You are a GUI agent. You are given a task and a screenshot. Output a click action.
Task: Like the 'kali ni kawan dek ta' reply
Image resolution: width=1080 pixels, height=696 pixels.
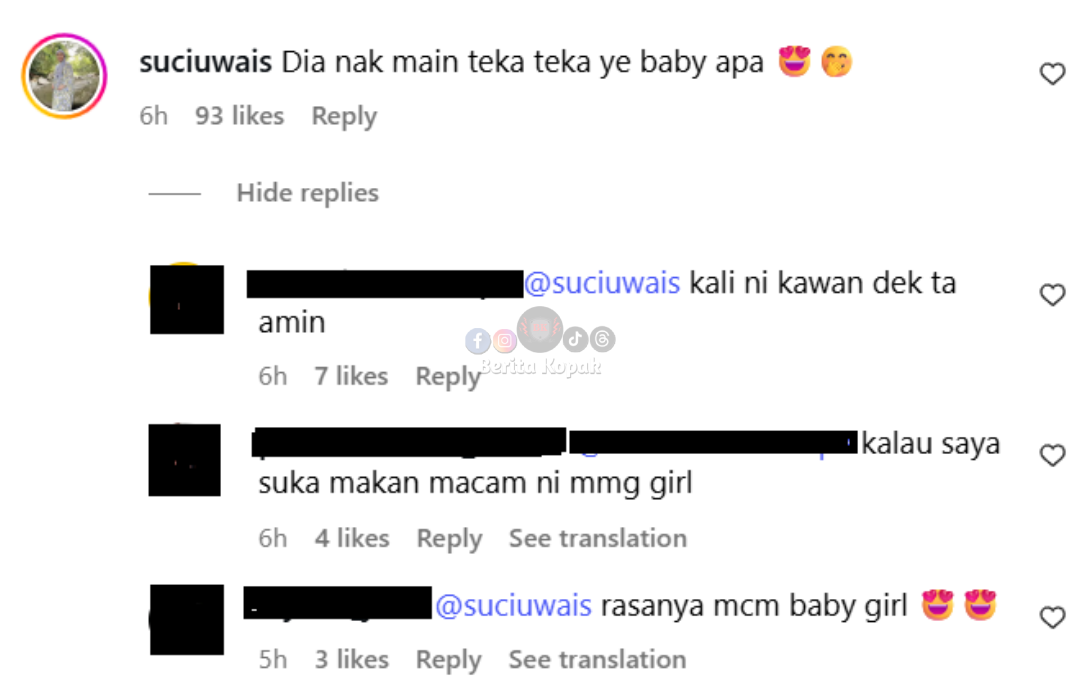pyautogui.click(x=1052, y=295)
